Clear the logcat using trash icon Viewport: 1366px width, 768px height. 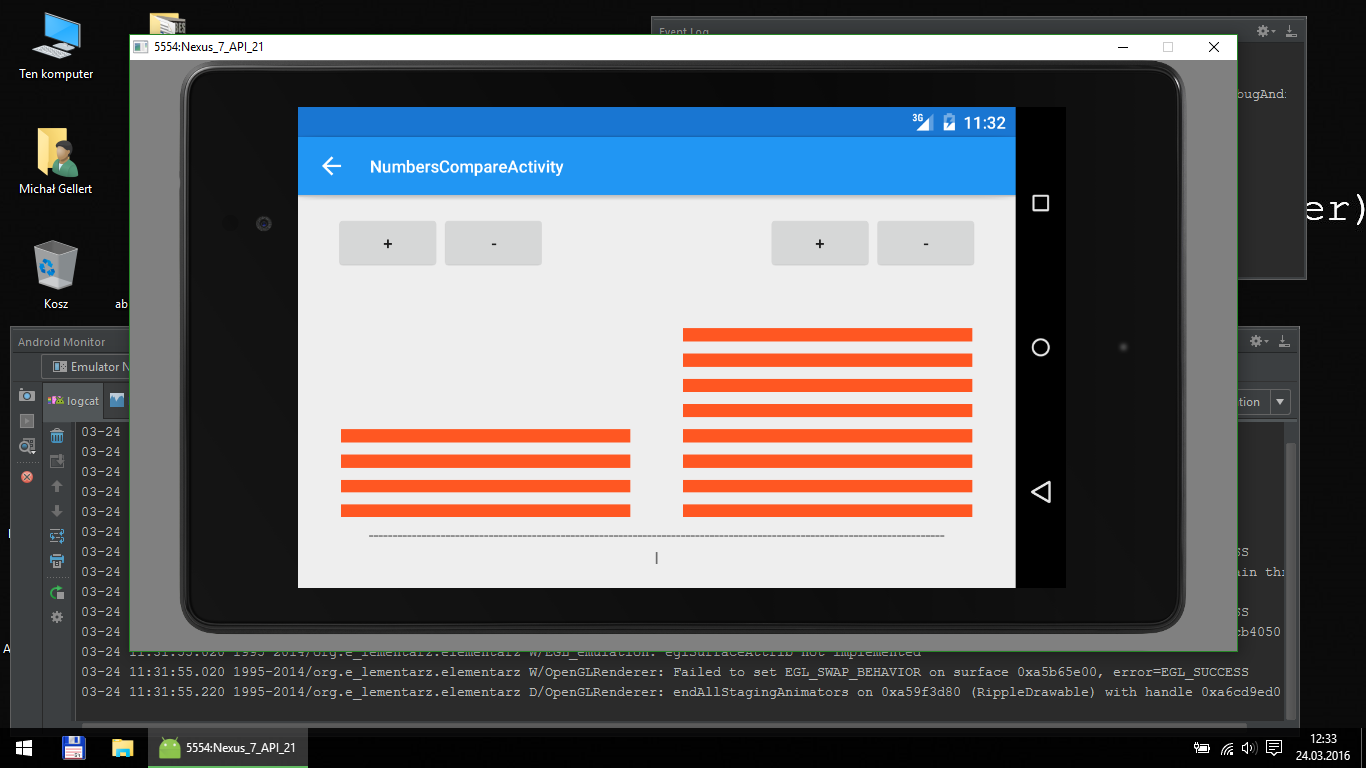click(x=57, y=436)
